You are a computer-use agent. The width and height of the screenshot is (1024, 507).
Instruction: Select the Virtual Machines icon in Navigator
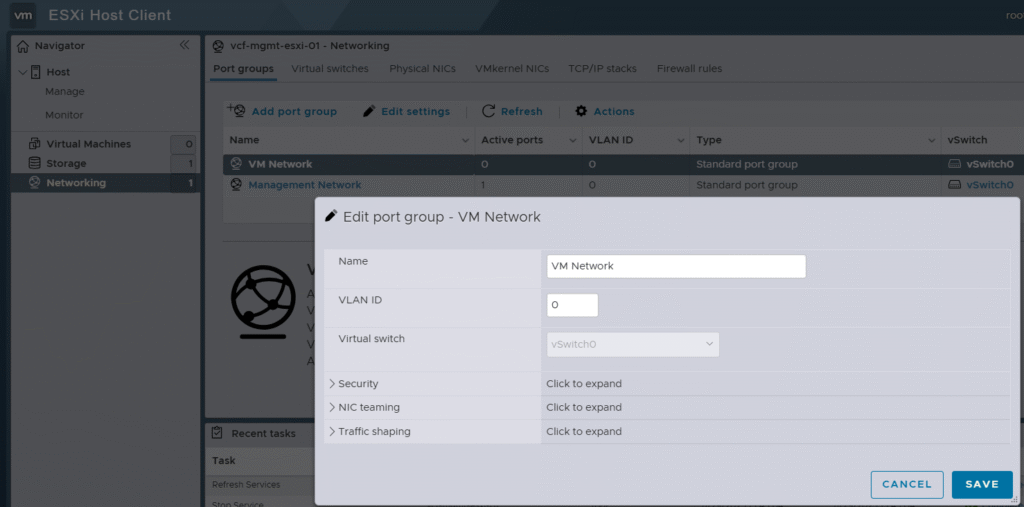point(35,144)
